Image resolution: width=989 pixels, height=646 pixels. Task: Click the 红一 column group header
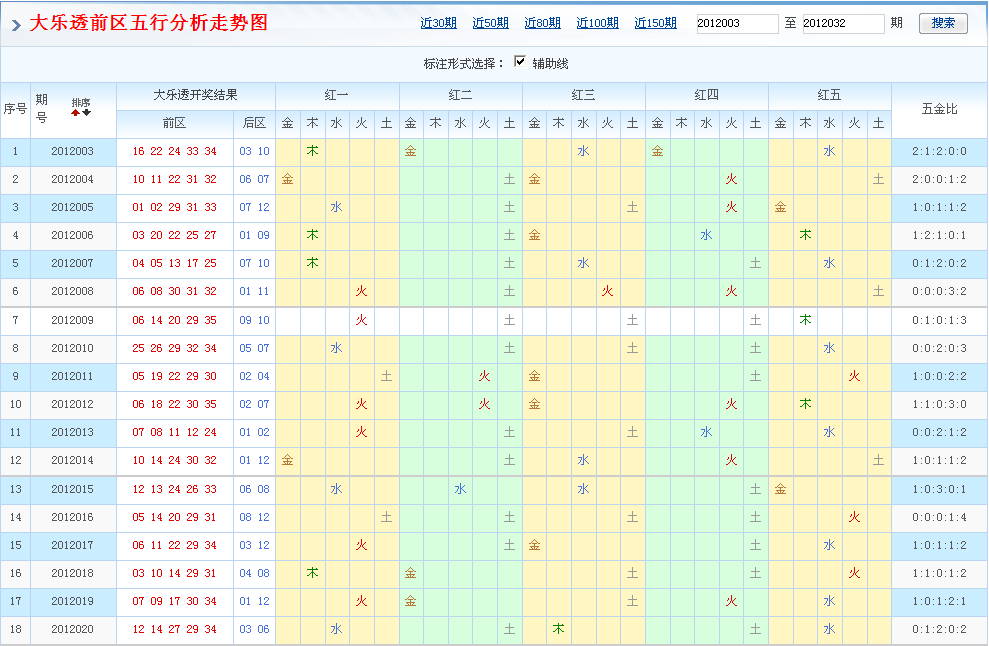(336, 95)
